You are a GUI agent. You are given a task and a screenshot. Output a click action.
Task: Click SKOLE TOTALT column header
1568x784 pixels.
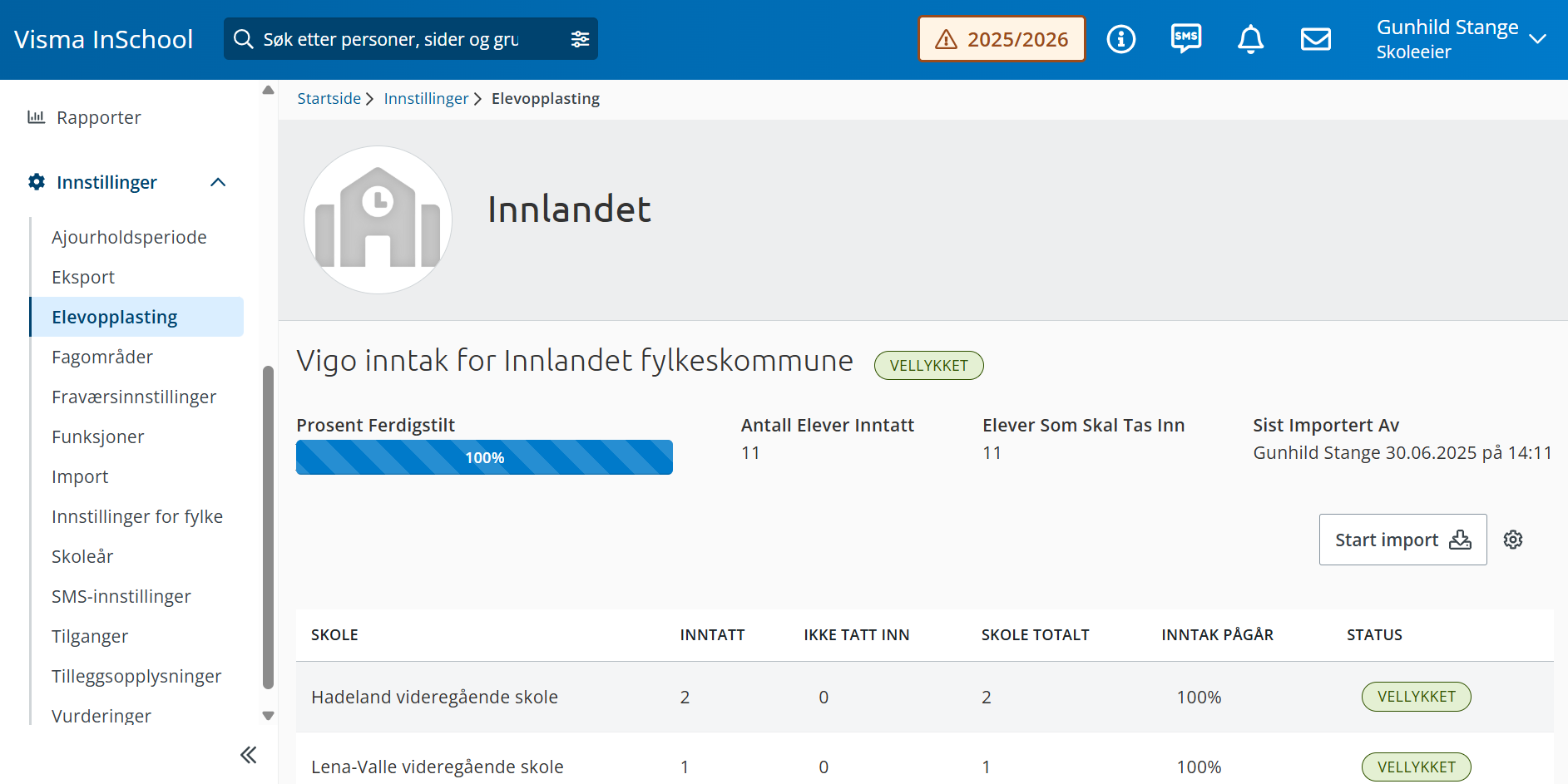point(1035,635)
